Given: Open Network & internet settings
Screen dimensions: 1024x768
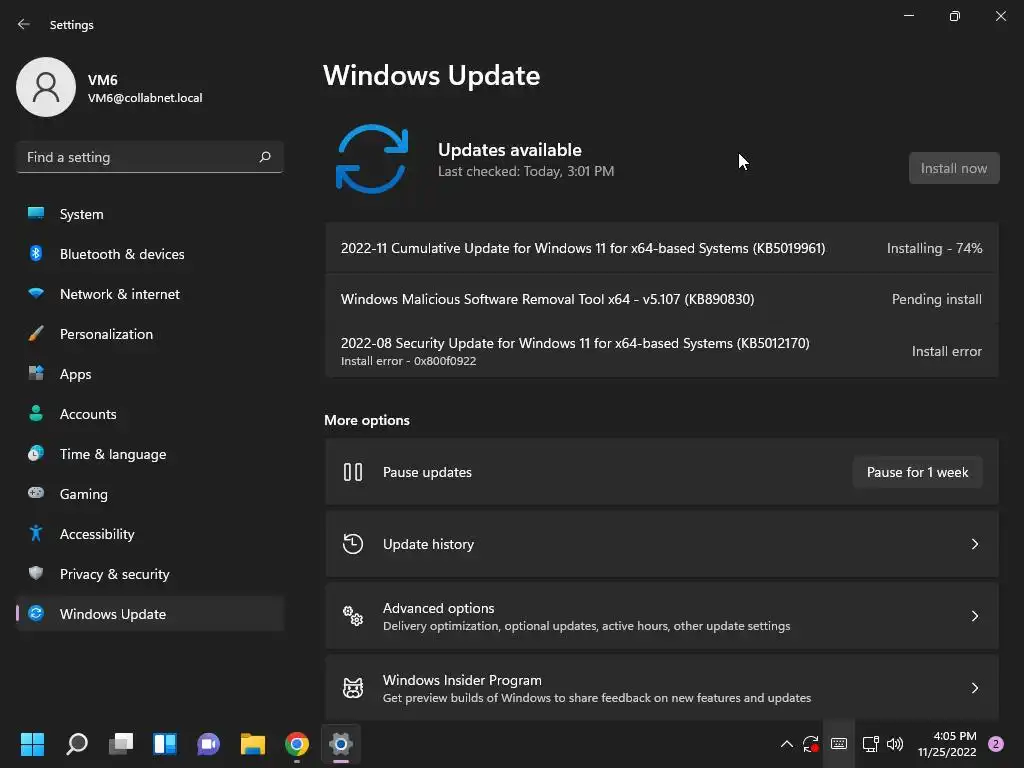Looking at the screenshot, I should click(150, 294).
